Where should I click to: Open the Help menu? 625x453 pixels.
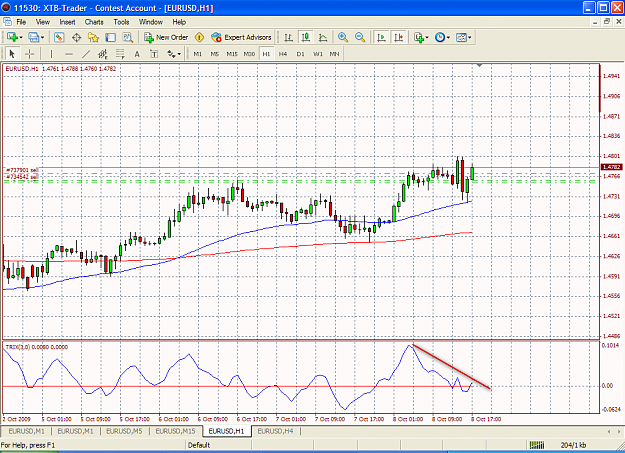pyautogui.click(x=179, y=22)
